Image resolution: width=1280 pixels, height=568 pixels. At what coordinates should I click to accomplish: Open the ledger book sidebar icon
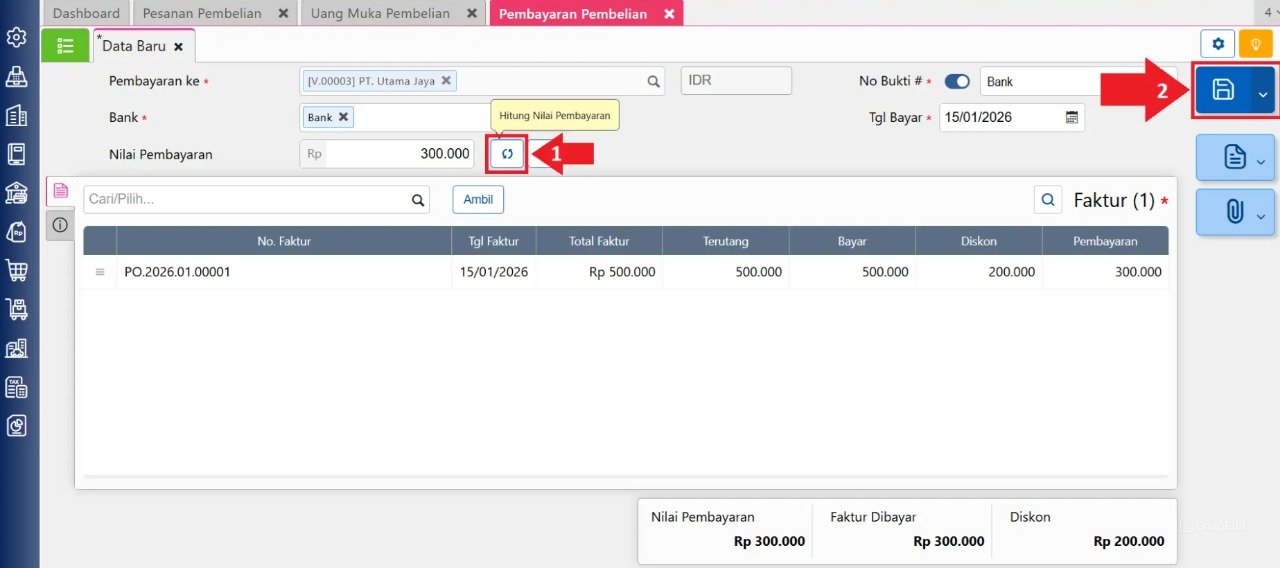pos(16,154)
